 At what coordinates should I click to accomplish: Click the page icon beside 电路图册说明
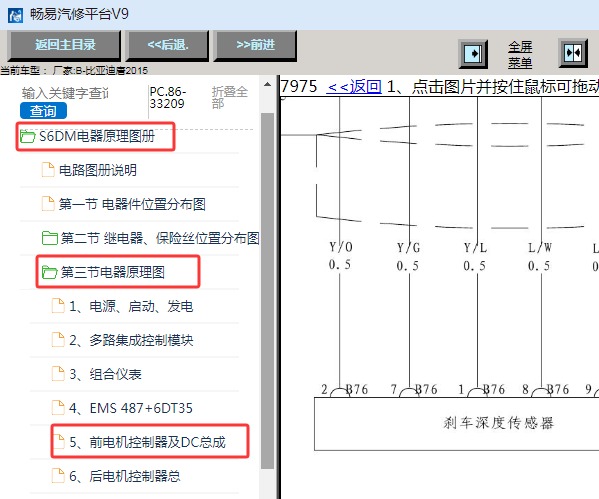pos(48,170)
